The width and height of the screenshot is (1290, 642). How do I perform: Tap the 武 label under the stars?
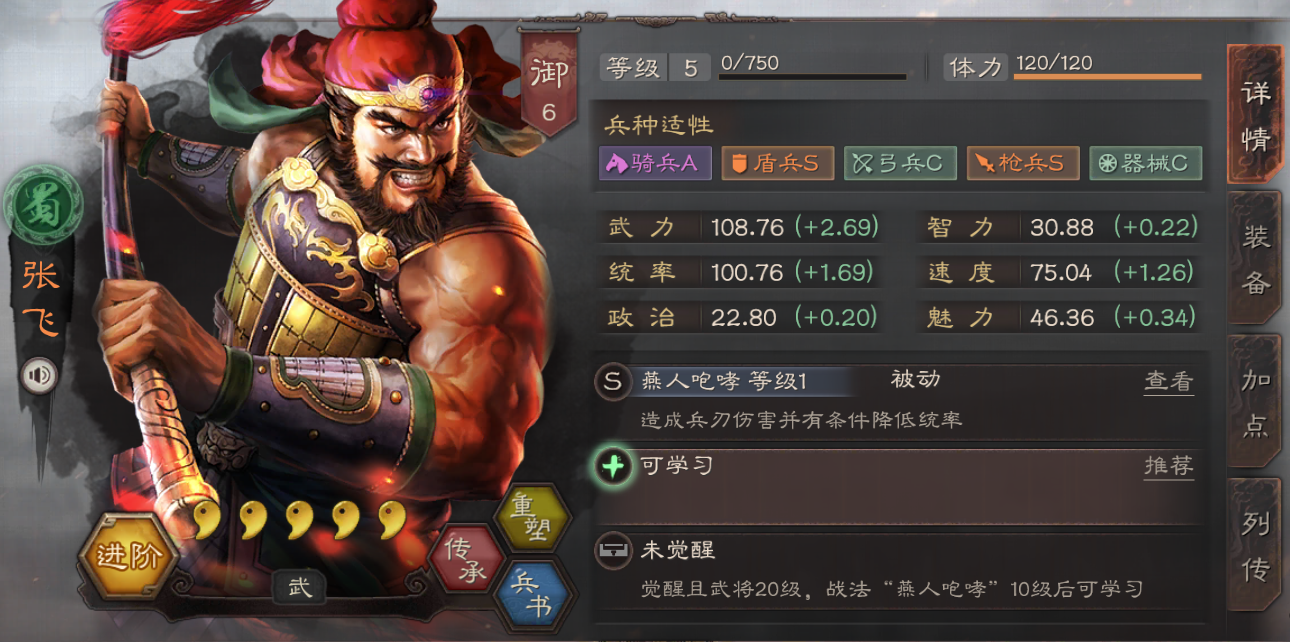tap(299, 587)
